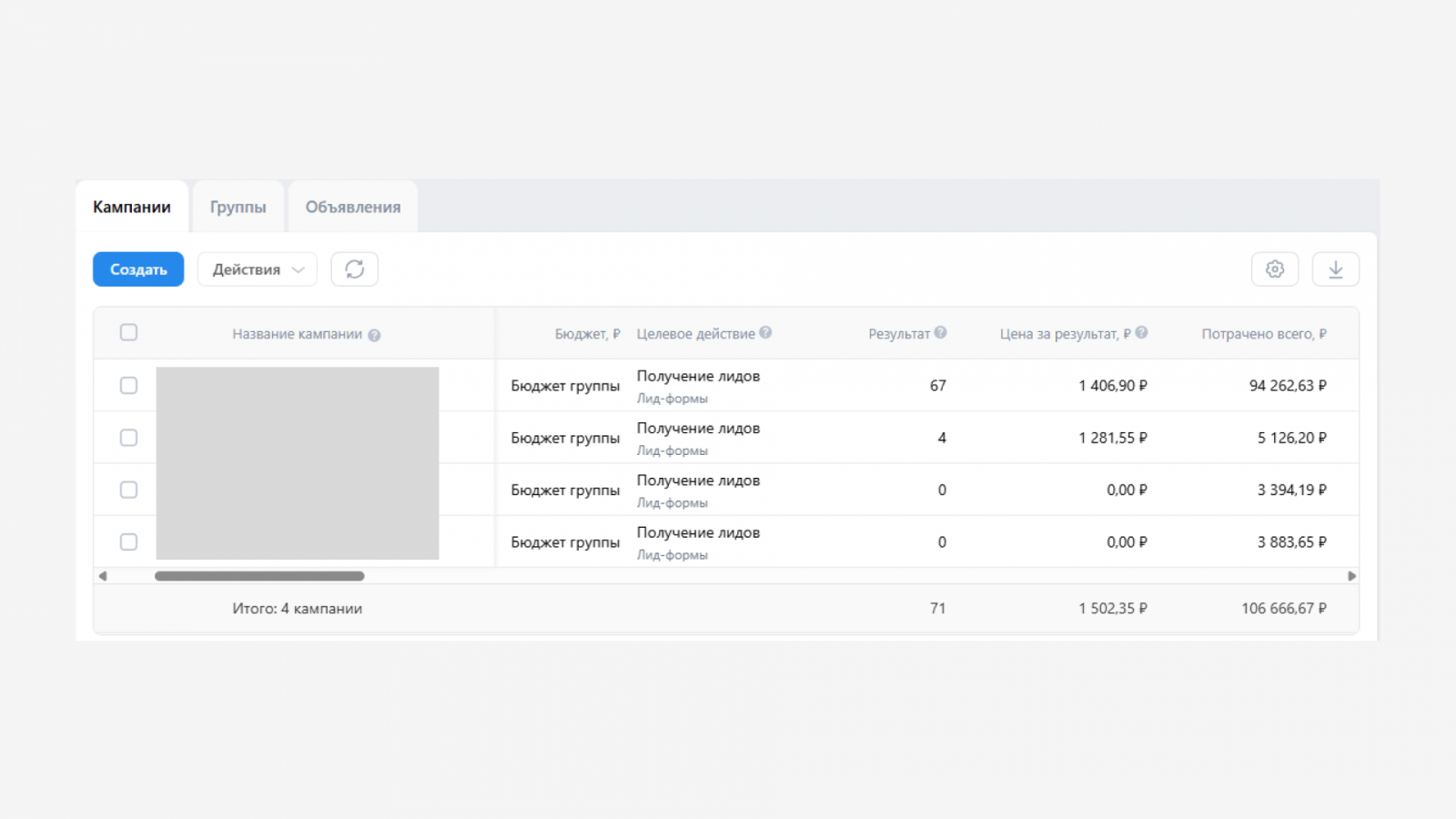
Task: Click the left scroll arrow
Action: pos(103,576)
